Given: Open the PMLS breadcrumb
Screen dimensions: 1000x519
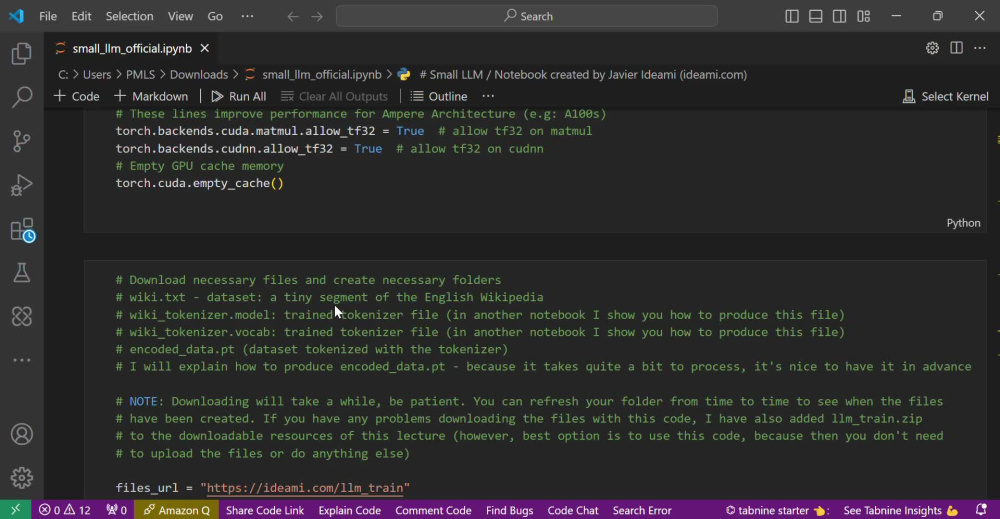Looking at the screenshot, I should (x=140, y=75).
